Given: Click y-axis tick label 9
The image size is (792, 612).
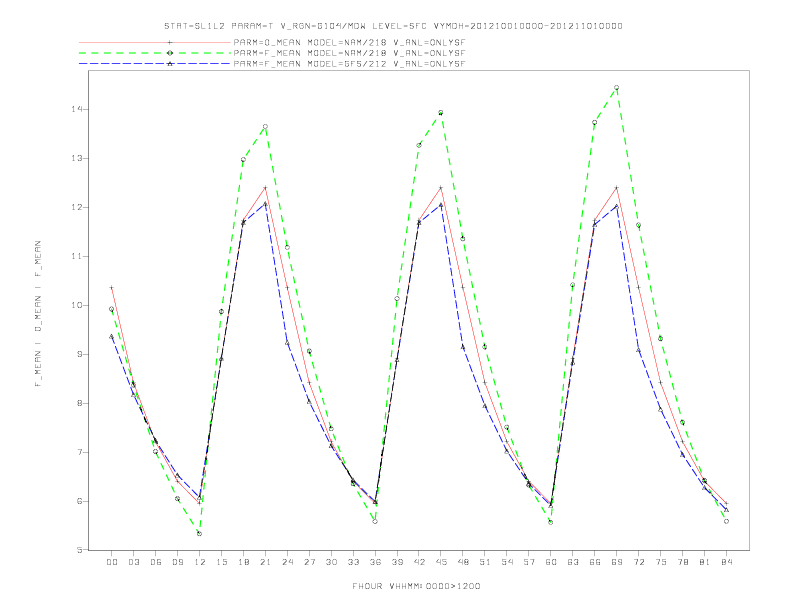Looking at the screenshot, I should pos(79,354).
